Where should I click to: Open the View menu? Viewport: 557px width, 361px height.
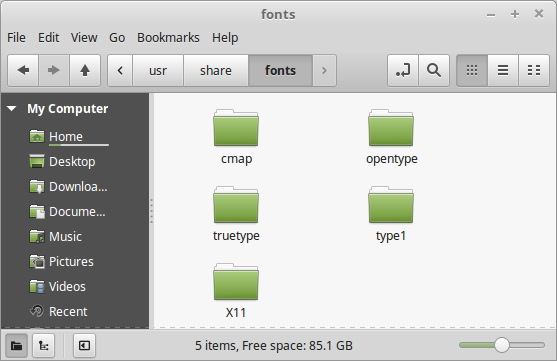[84, 37]
